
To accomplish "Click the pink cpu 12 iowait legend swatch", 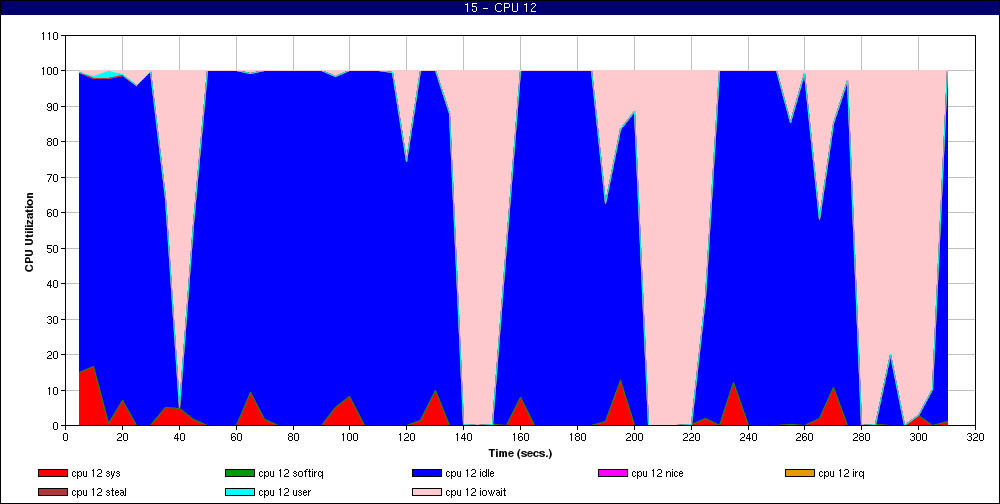I will pyautogui.click(x=426, y=493).
